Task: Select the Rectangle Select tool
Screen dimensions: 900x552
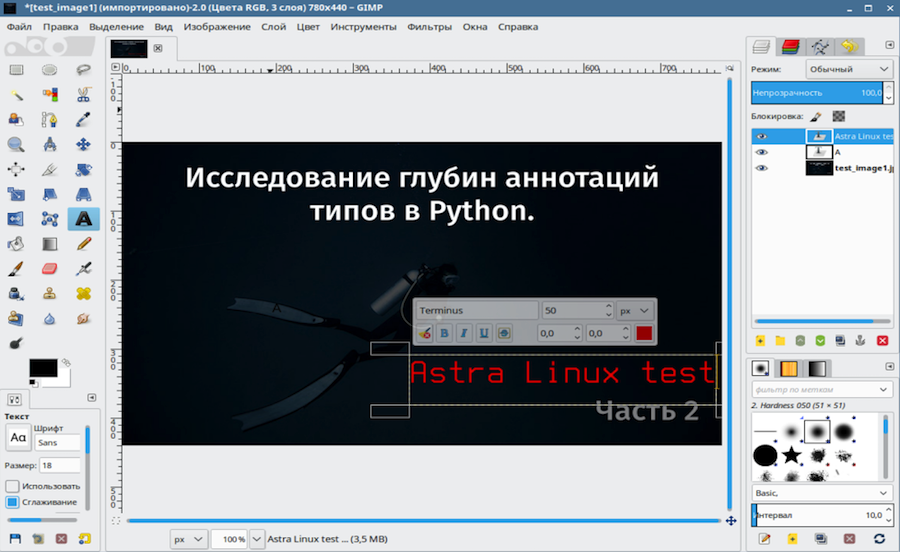Action: click(x=16, y=70)
